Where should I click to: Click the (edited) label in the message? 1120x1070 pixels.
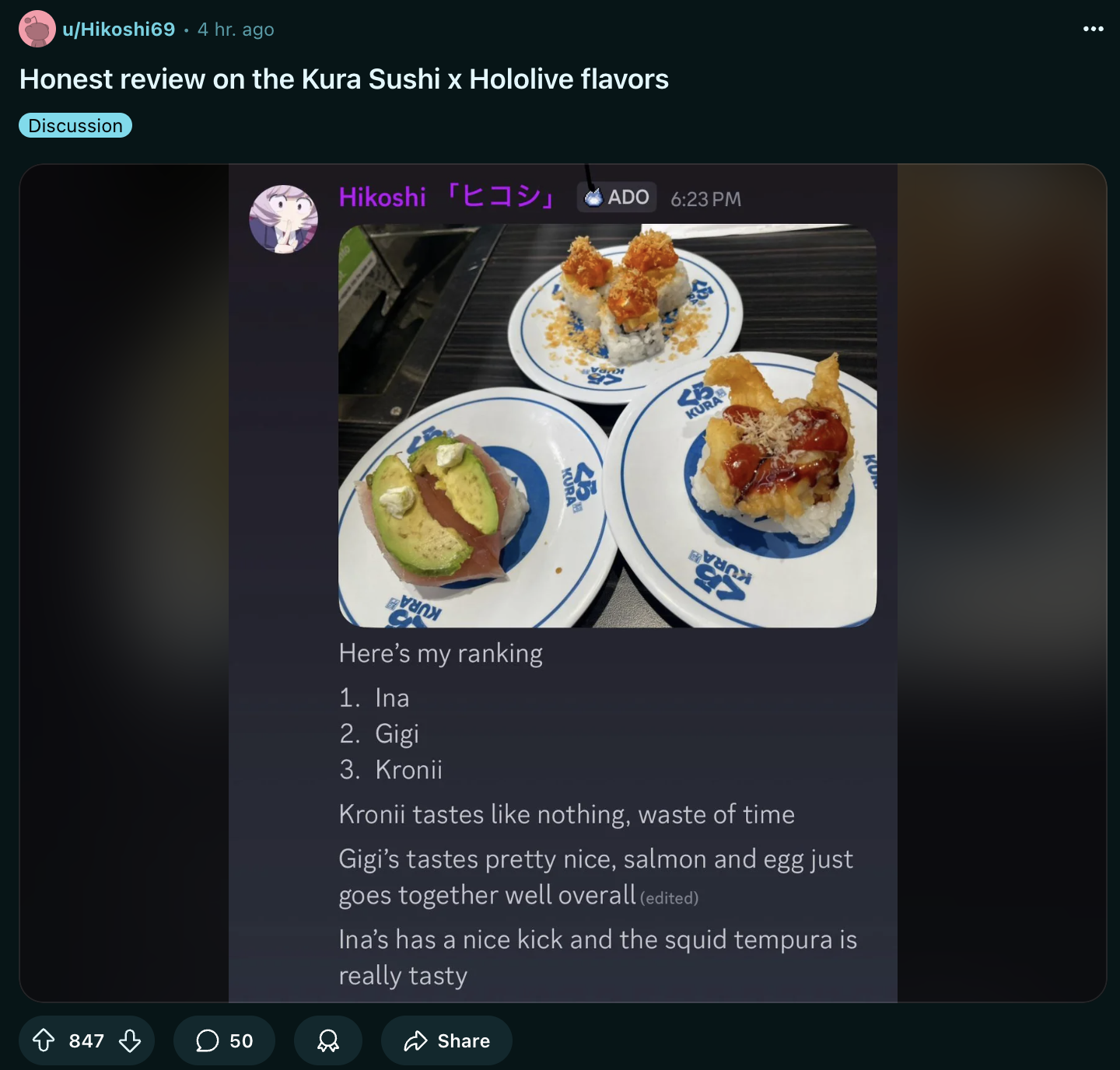(x=669, y=898)
